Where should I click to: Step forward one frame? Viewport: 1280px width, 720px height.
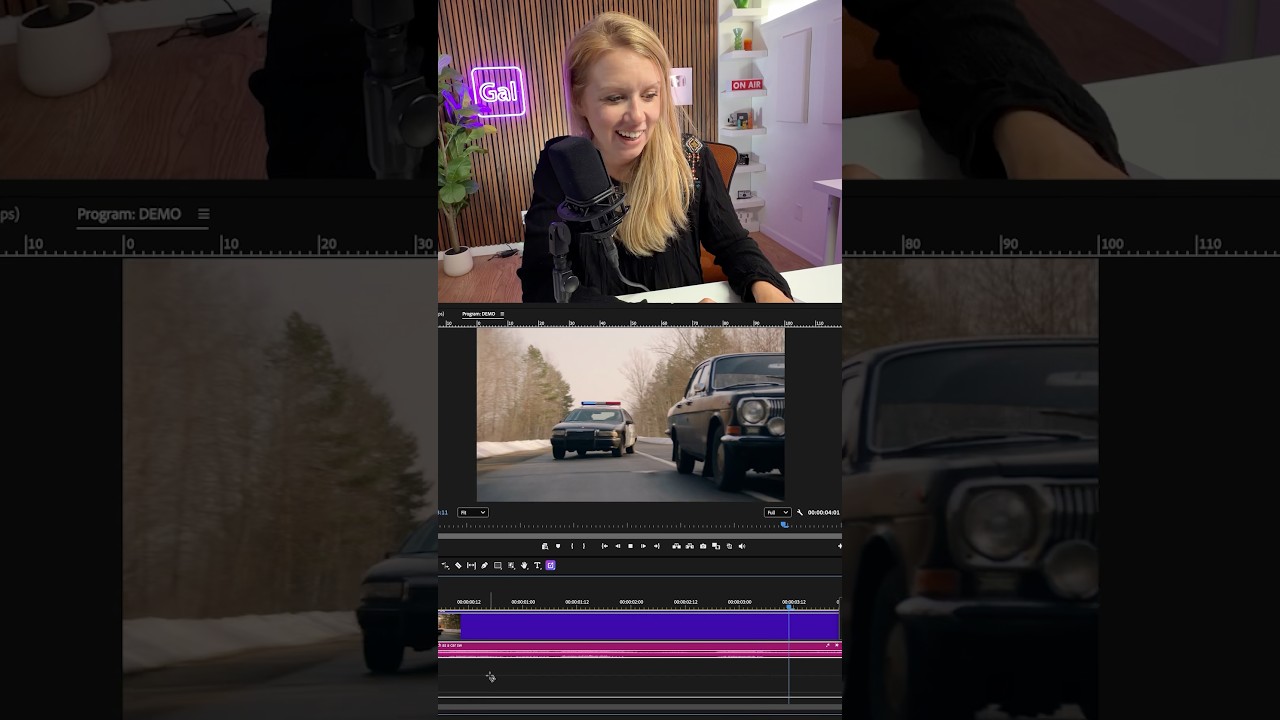pos(643,546)
